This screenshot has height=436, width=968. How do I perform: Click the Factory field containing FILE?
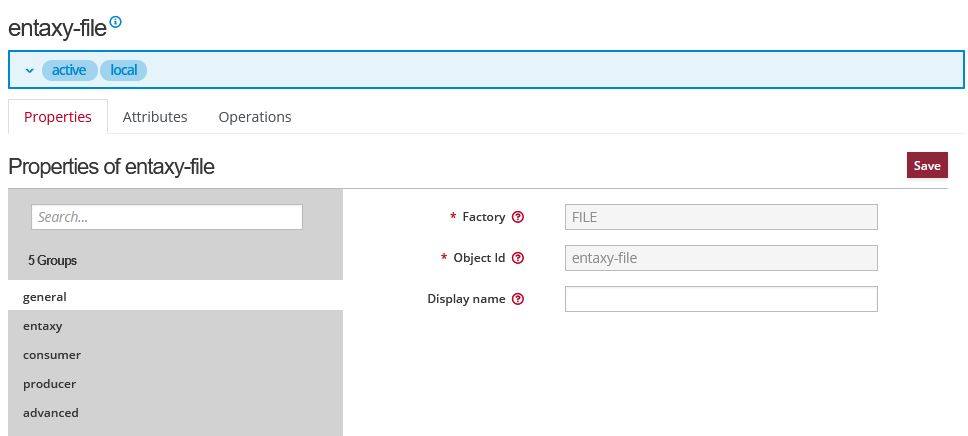click(721, 217)
